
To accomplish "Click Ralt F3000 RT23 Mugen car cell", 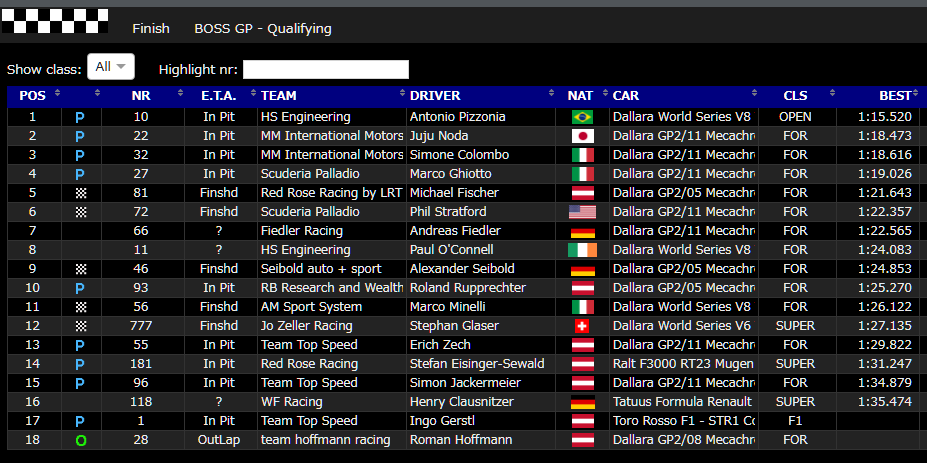I will click(x=683, y=364).
